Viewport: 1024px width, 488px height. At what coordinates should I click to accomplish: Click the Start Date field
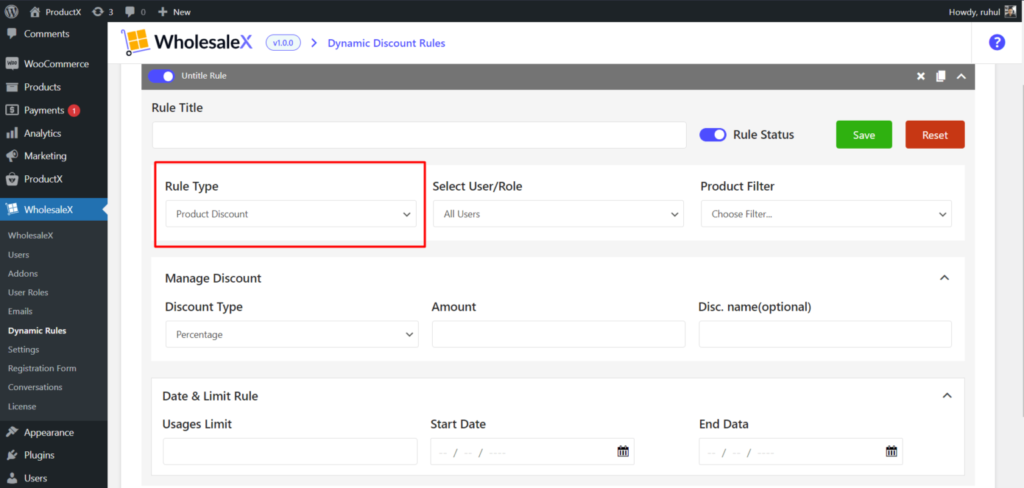[x=532, y=451]
